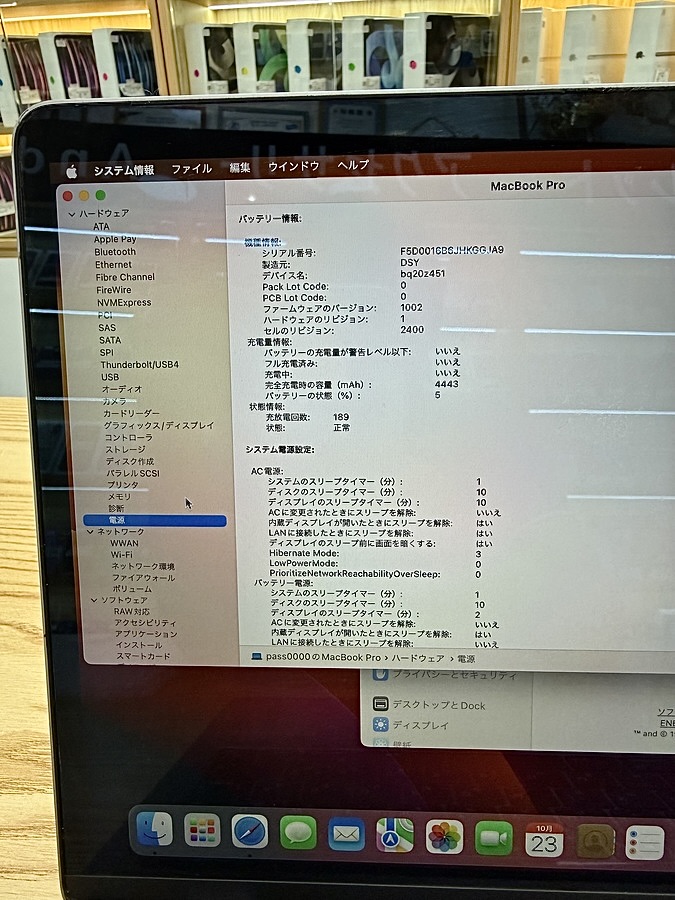The width and height of the screenshot is (675, 900).
Task: Select NVMExpress in the sidebar
Action: (x=124, y=302)
